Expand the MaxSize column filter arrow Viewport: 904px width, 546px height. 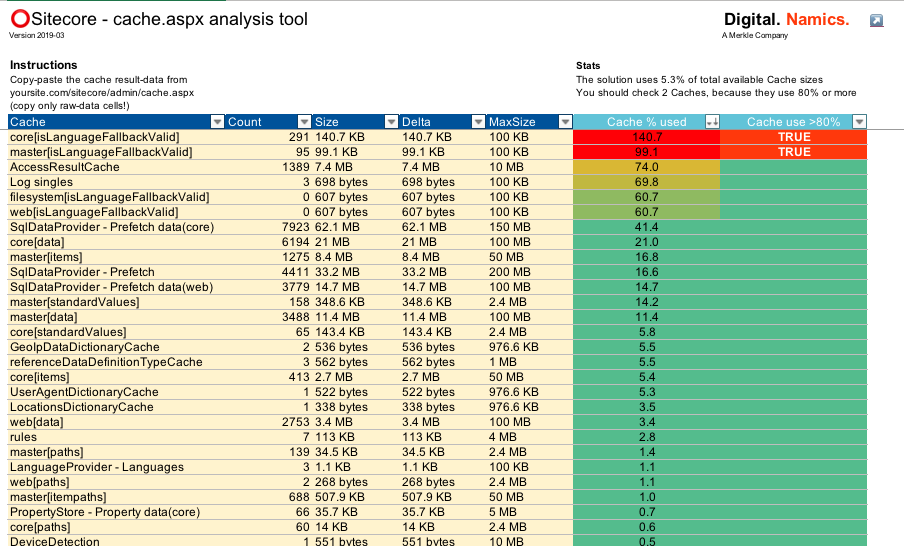pos(563,122)
